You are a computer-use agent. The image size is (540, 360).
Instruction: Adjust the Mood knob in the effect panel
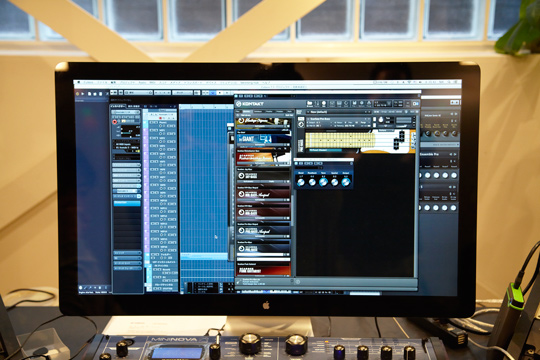(x=301, y=182)
